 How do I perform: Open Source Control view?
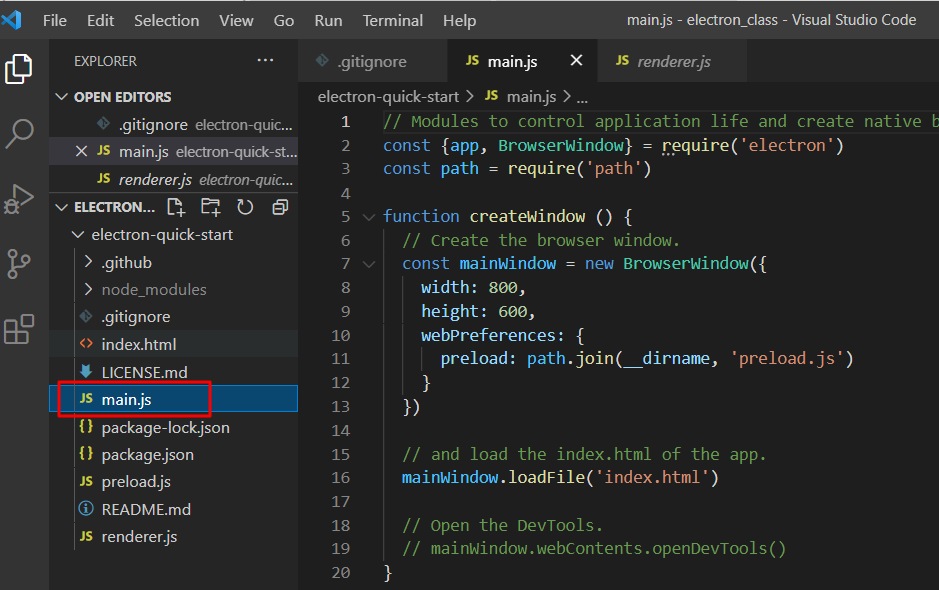click(19, 264)
